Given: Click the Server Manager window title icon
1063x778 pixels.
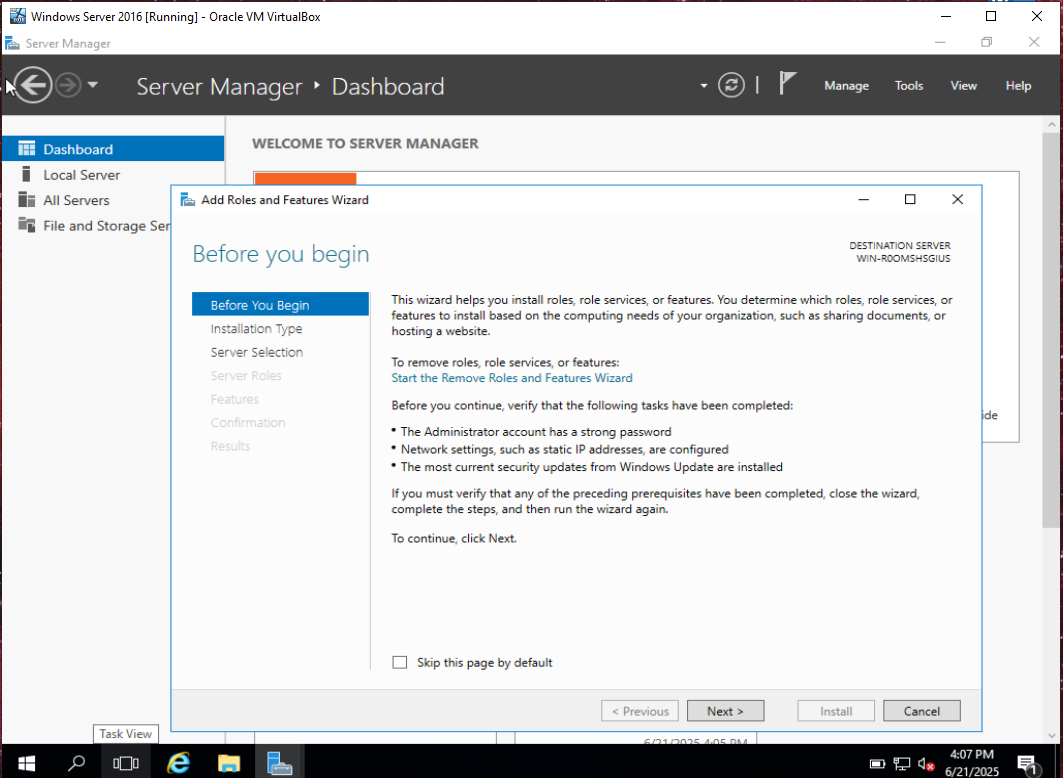Looking at the screenshot, I should [x=12, y=43].
